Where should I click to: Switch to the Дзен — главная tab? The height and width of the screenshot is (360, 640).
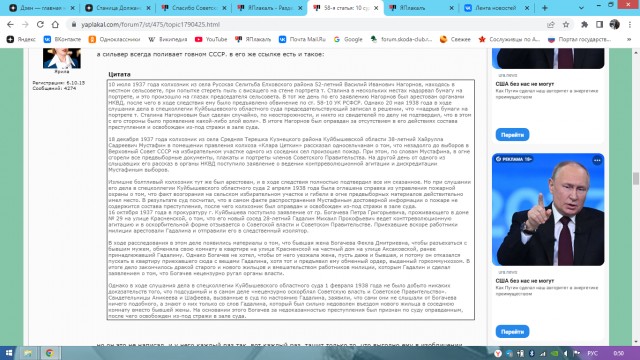tap(41, 8)
